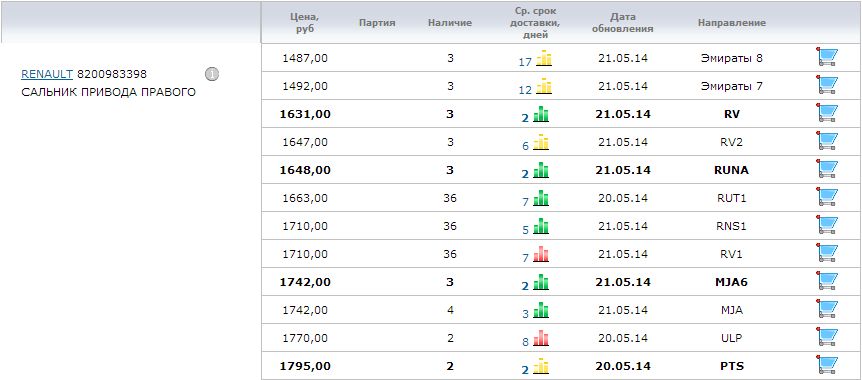
Task: Click the yellow delivery chart for RV2
Action: tap(541, 142)
